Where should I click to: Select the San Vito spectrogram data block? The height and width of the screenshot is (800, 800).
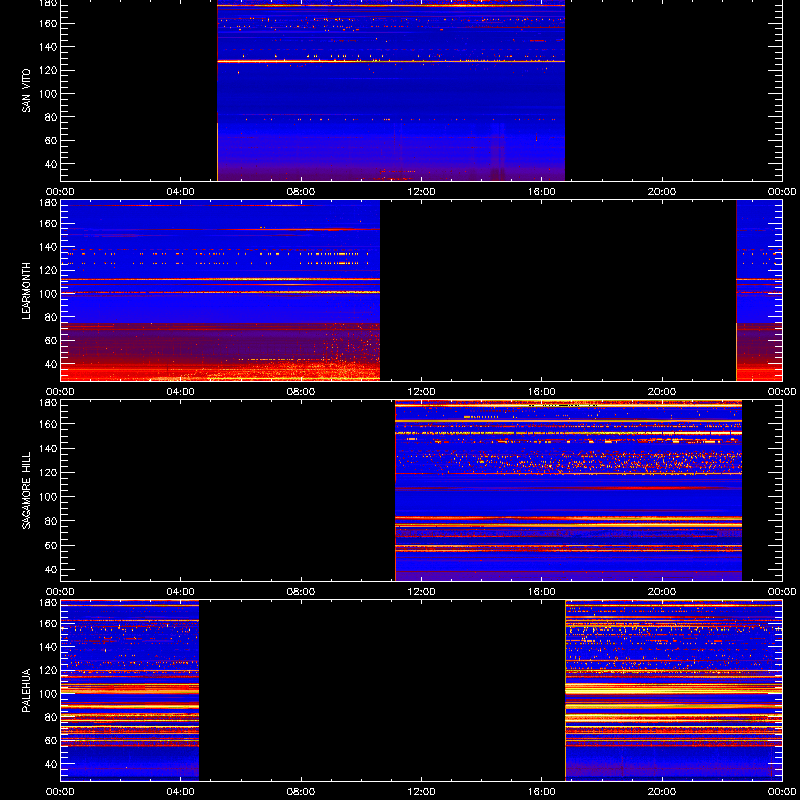click(x=391, y=90)
